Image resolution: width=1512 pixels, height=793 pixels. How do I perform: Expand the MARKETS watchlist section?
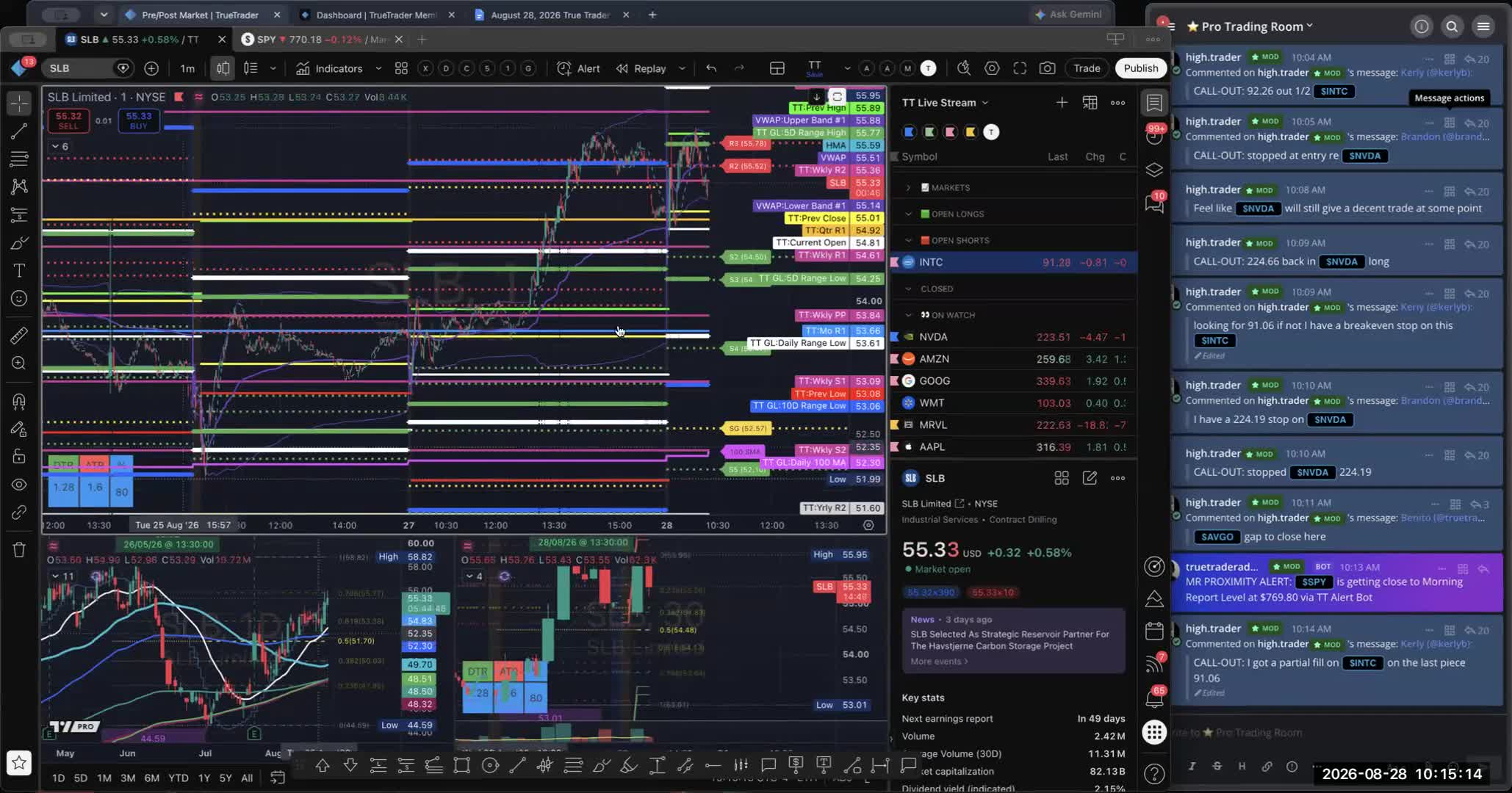[x=908, y=188]
